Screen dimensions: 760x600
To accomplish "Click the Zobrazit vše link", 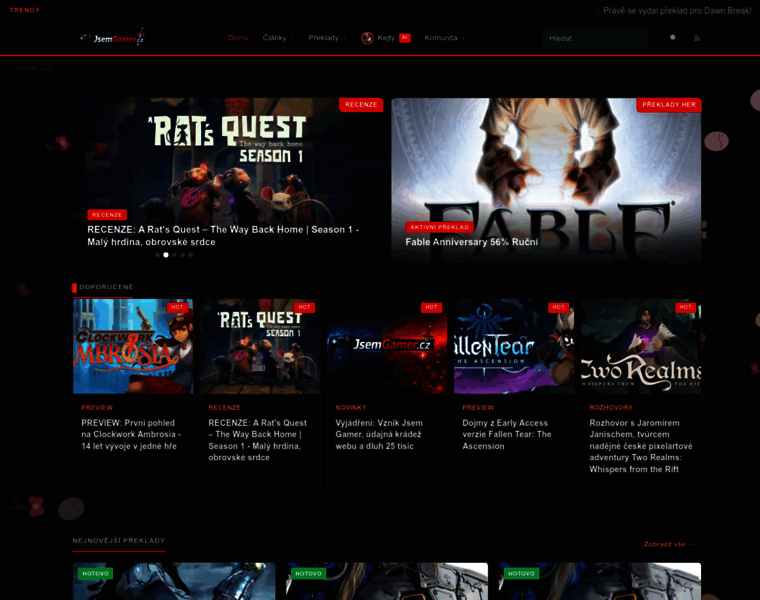I will 669,544.
